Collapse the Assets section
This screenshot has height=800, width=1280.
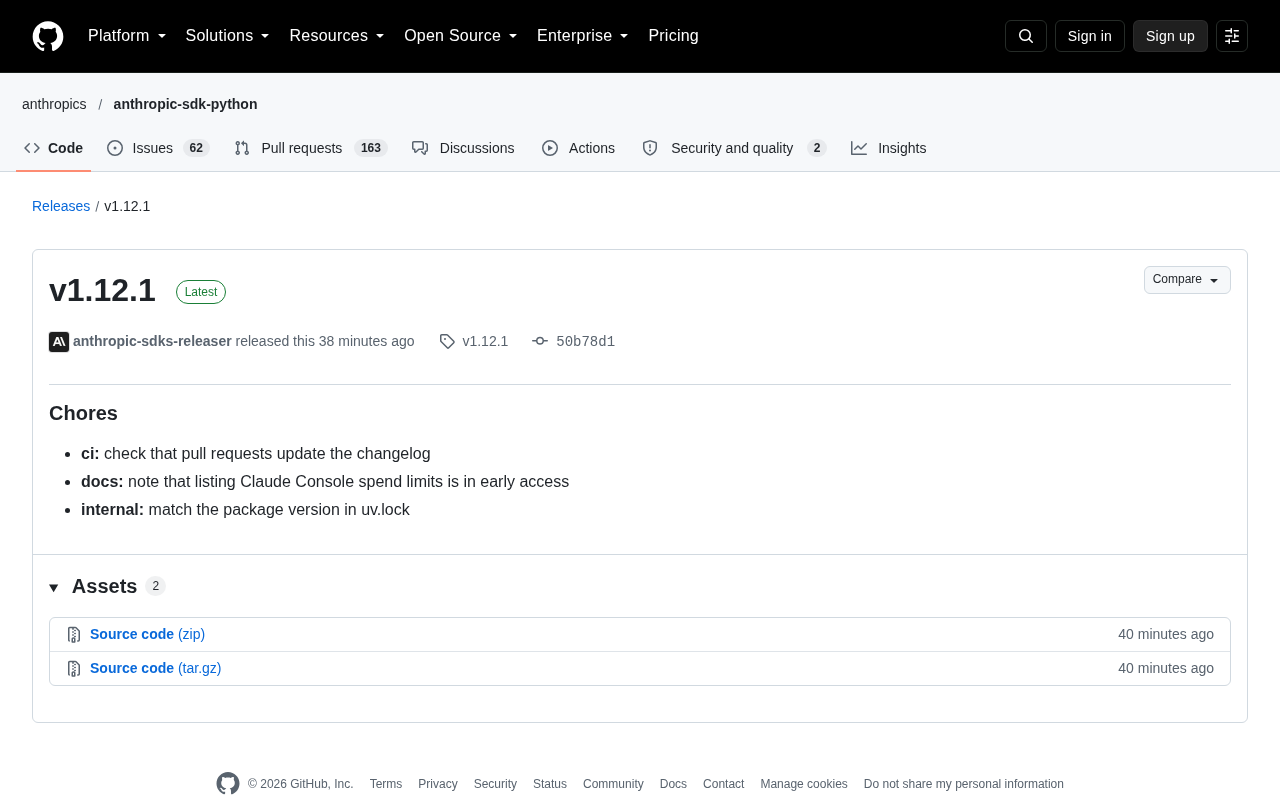tap(54, 588)
